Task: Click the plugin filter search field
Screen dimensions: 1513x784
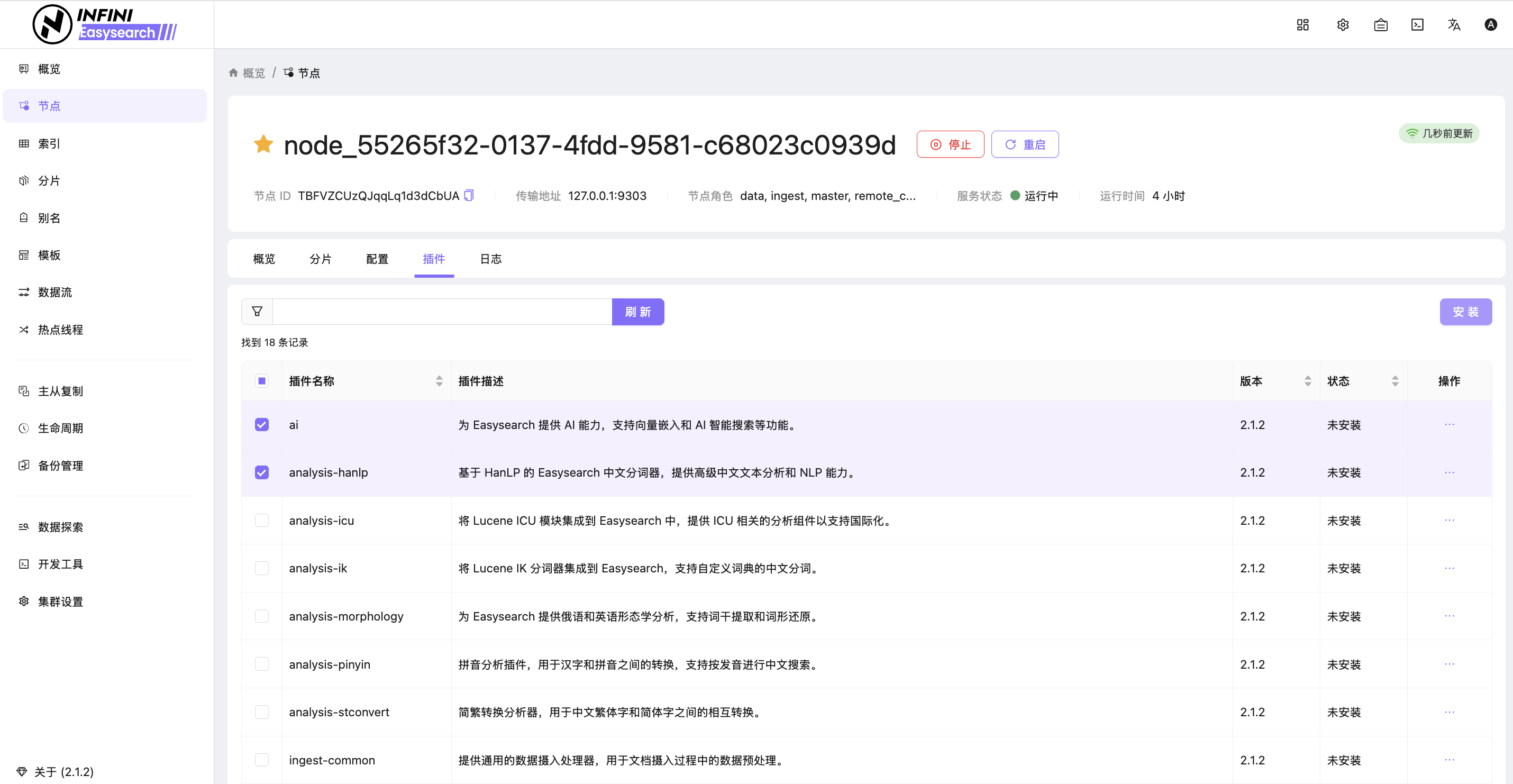Action: point(442,311)
